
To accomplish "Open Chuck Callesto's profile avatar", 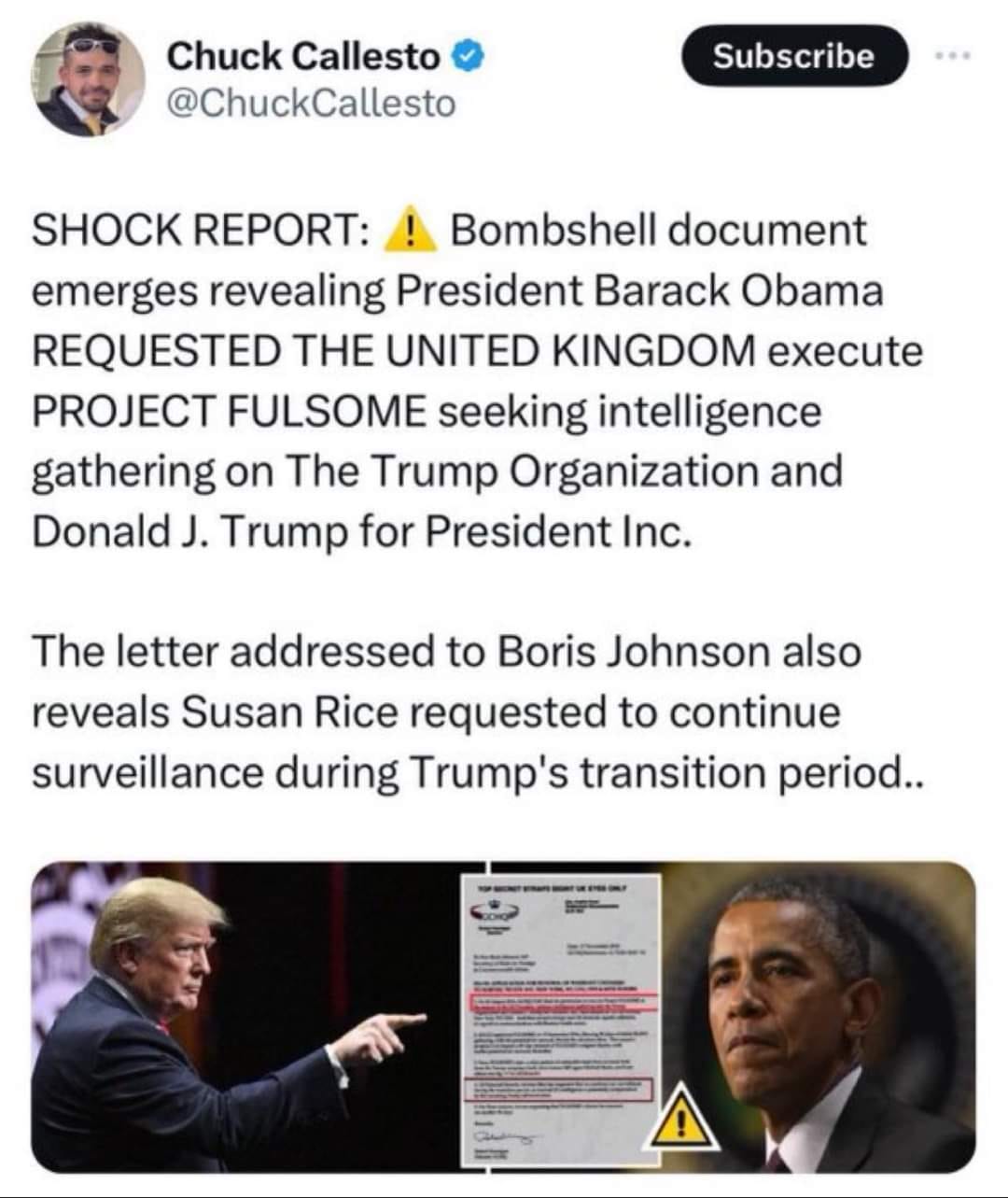I will pos(90,81).
